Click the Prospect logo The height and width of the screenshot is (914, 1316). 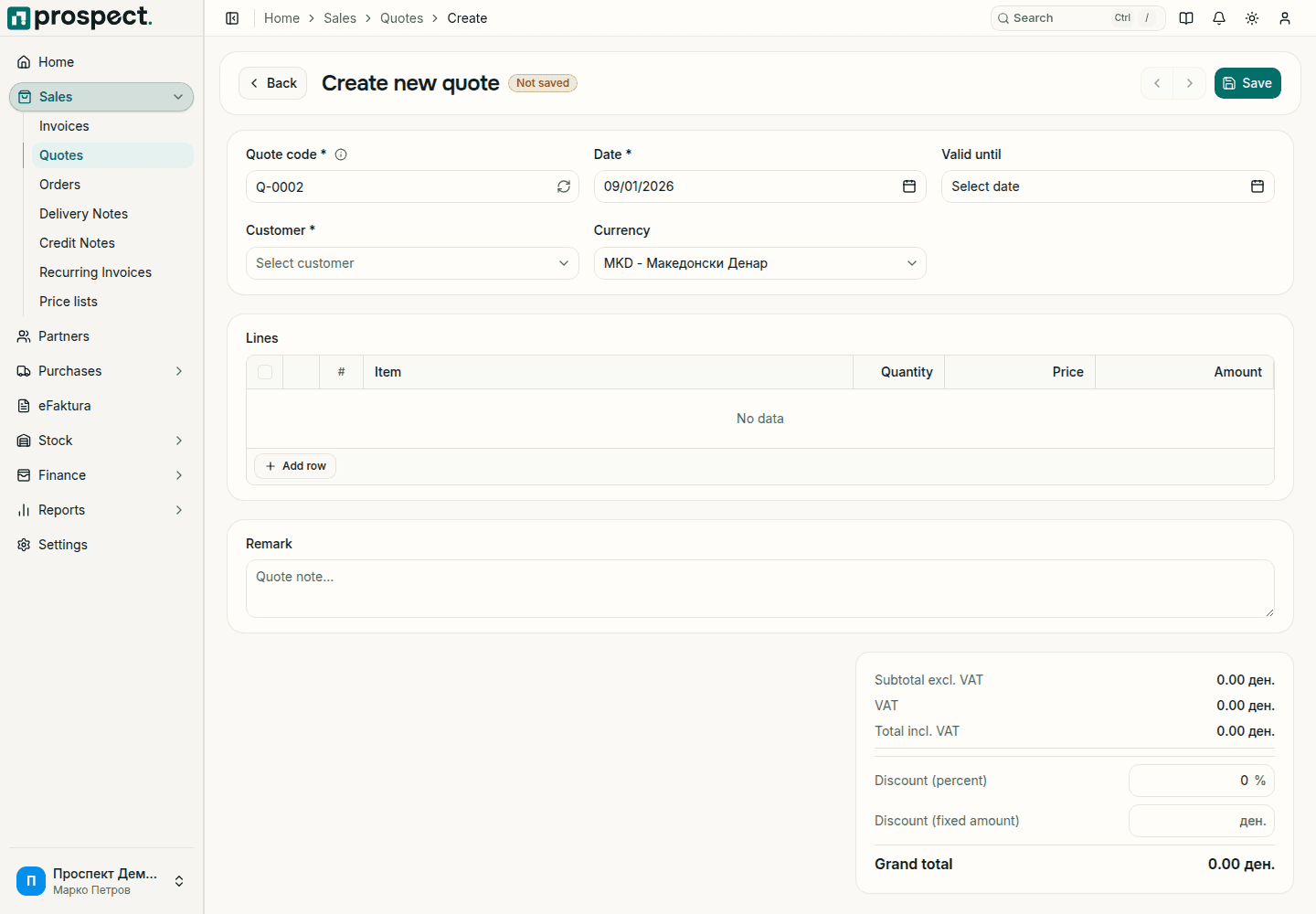[x=80, y=17]
